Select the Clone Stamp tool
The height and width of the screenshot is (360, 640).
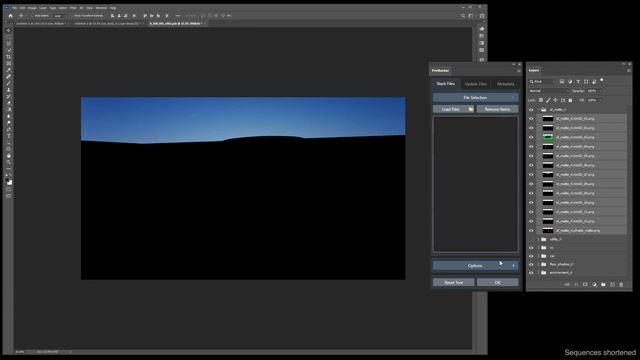(9, 90)
